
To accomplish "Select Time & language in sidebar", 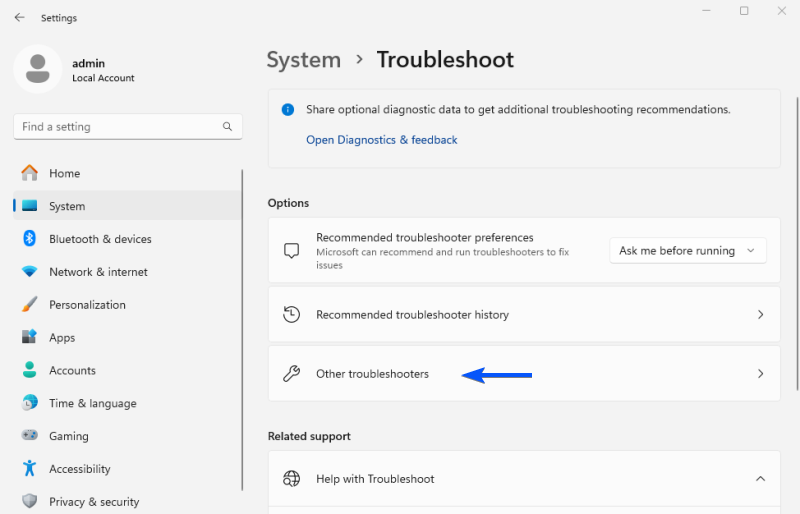I will [92, 403].
